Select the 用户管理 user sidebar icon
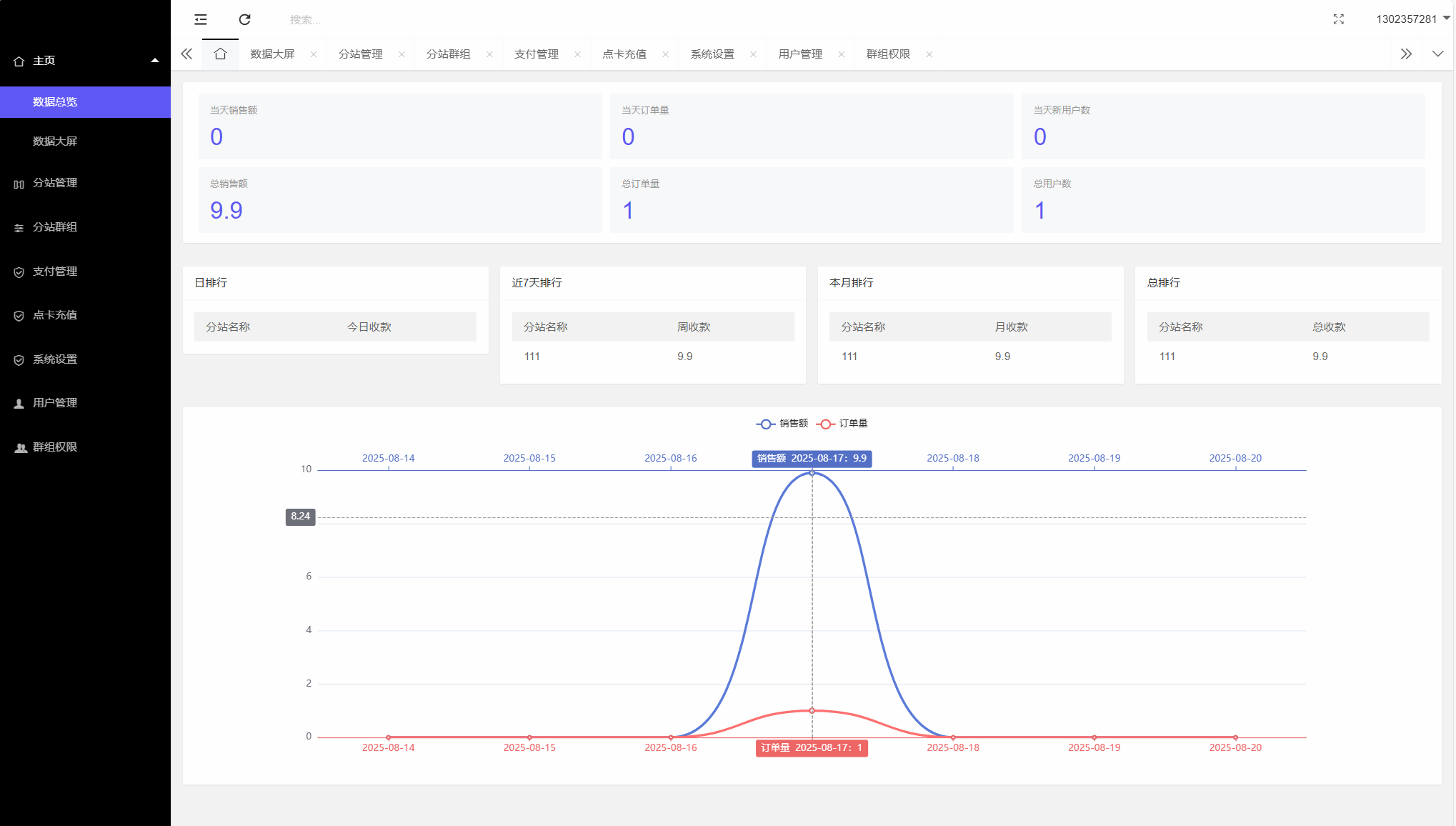 tap(19, 403)
